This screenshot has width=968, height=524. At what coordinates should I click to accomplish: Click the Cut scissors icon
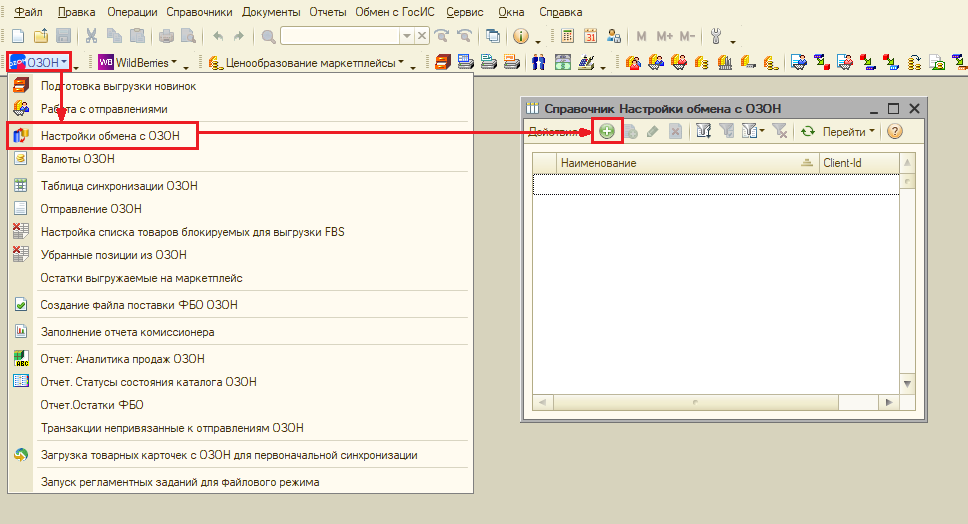[x=91, y=36]
